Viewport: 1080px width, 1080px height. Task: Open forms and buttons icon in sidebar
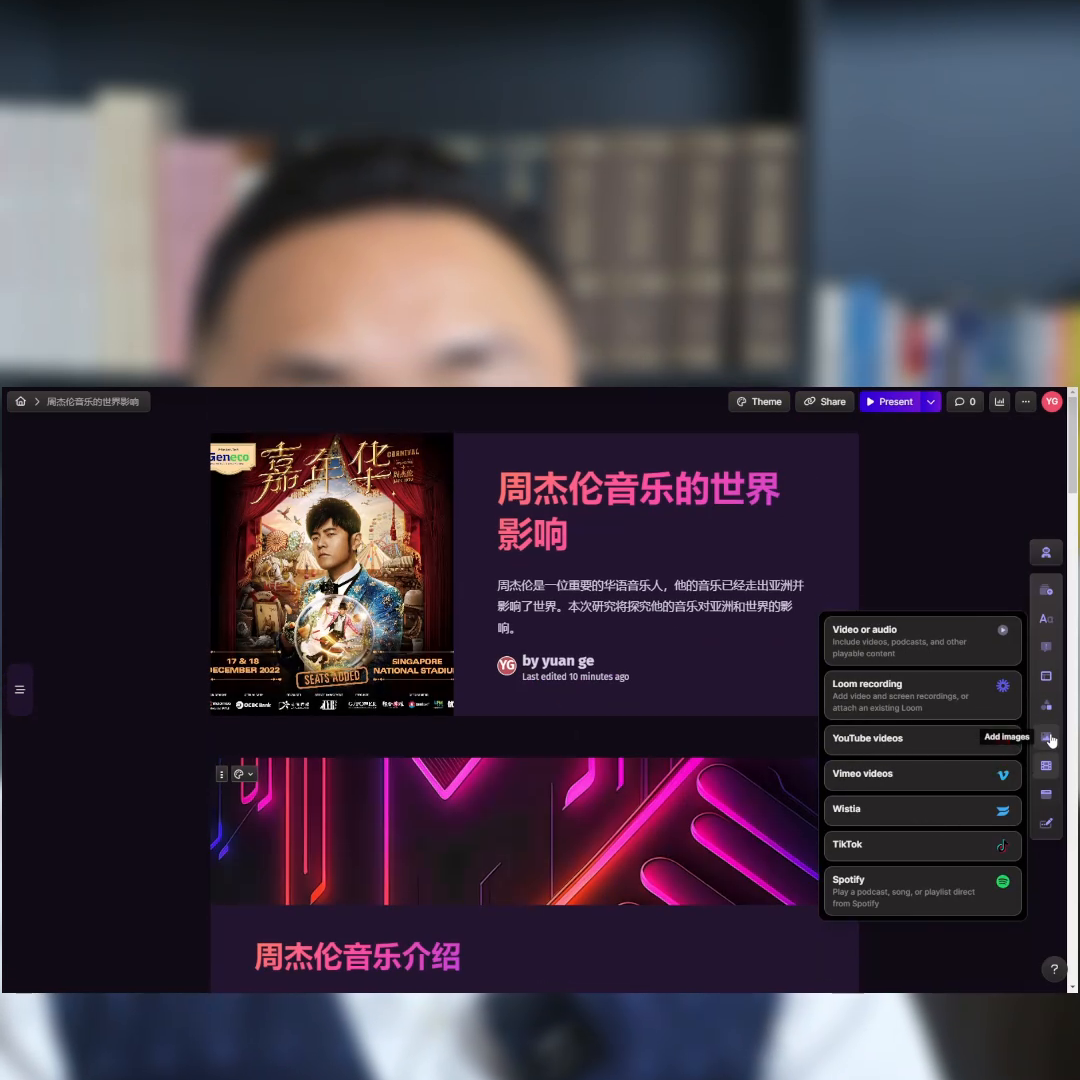pyautogui.click(x=1046, y=823)
